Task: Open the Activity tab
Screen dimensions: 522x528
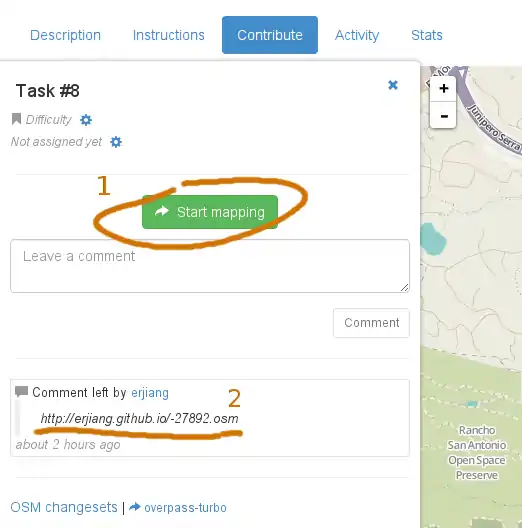Action: point(357,35)
